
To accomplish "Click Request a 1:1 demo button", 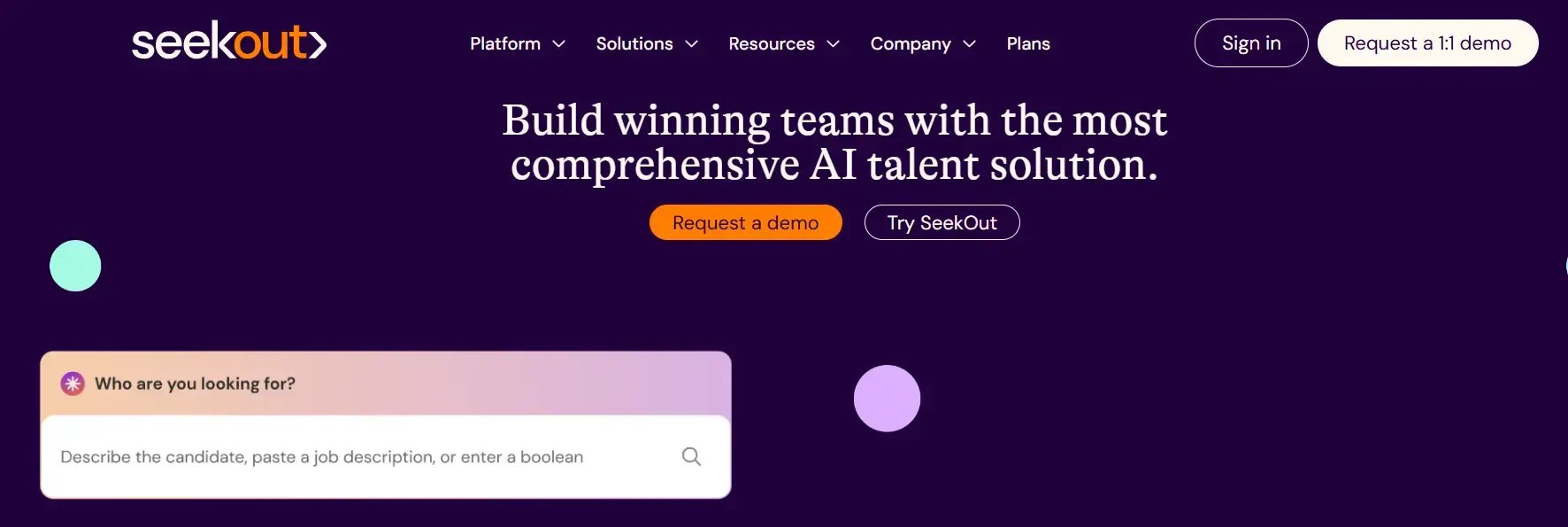I will [1427, 43].
